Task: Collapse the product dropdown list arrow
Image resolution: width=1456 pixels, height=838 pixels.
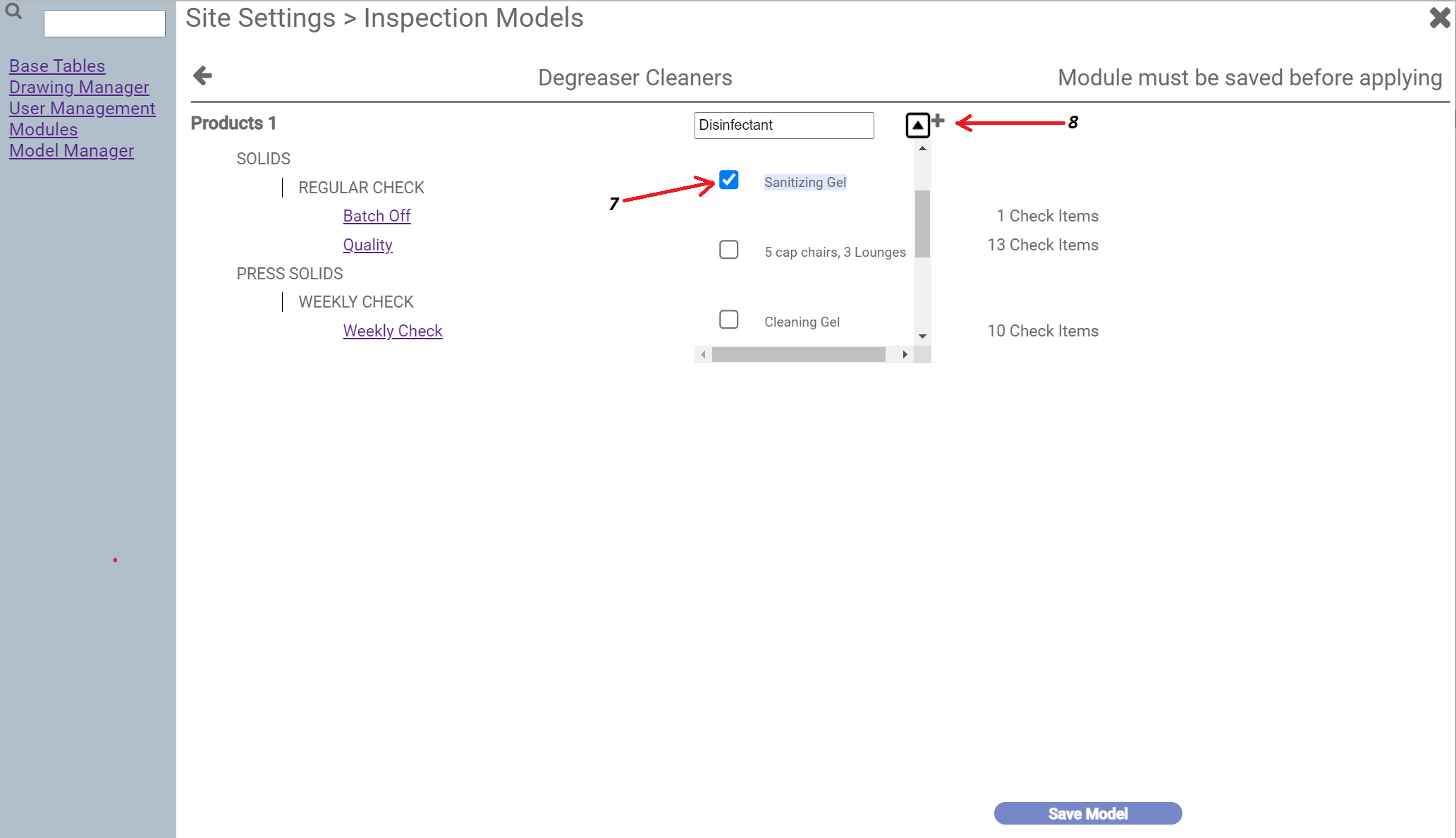Action: [x=917, y=126]
